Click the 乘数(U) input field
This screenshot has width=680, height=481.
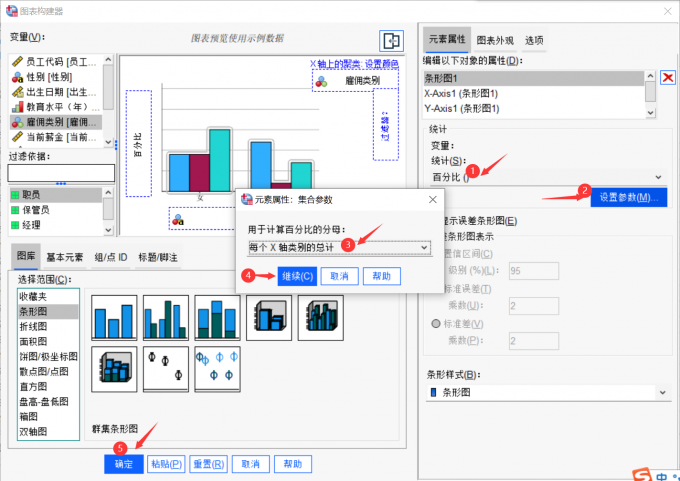[534, 306]
